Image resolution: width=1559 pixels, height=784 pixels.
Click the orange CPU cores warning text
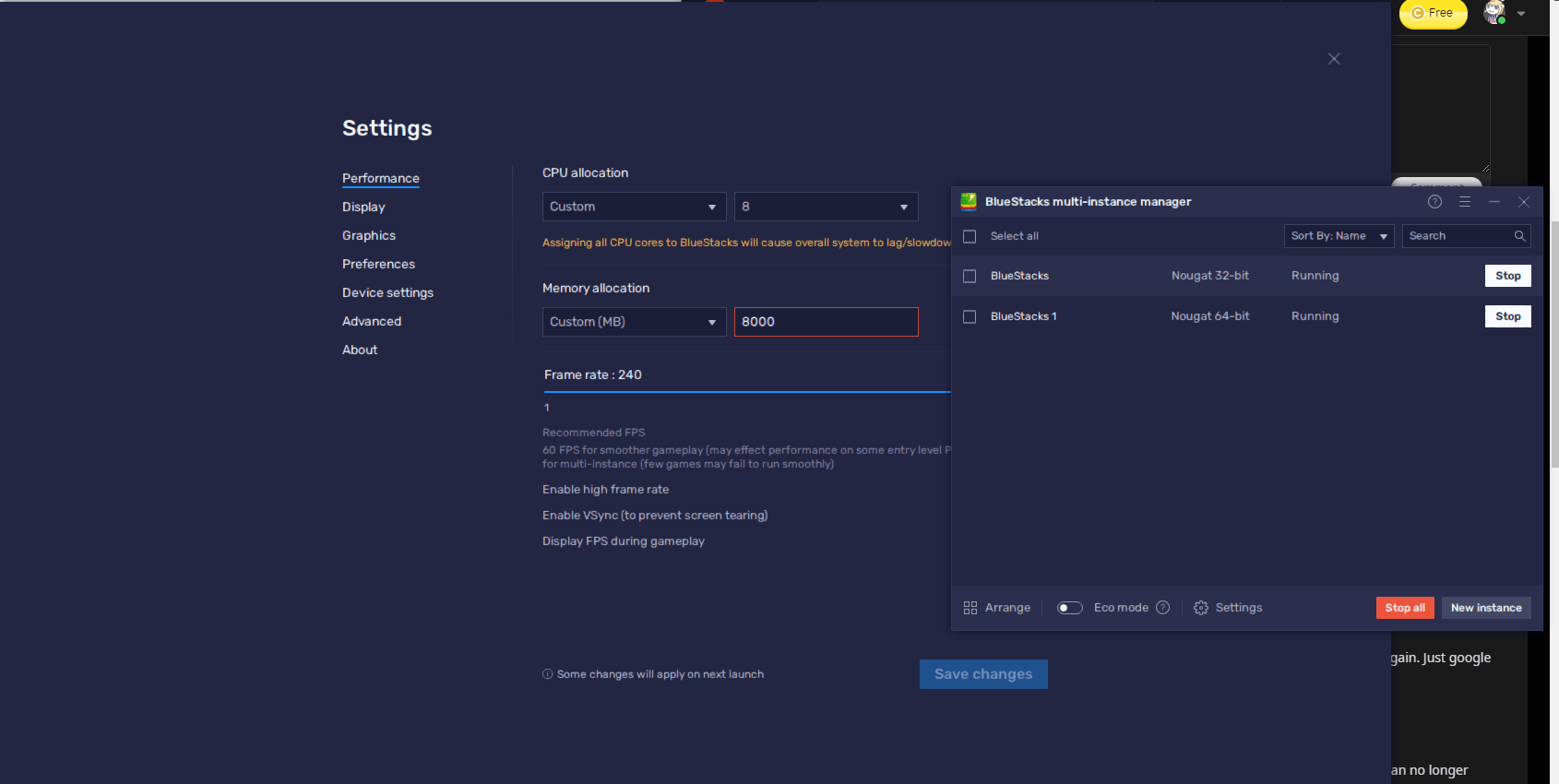(746, 243)
